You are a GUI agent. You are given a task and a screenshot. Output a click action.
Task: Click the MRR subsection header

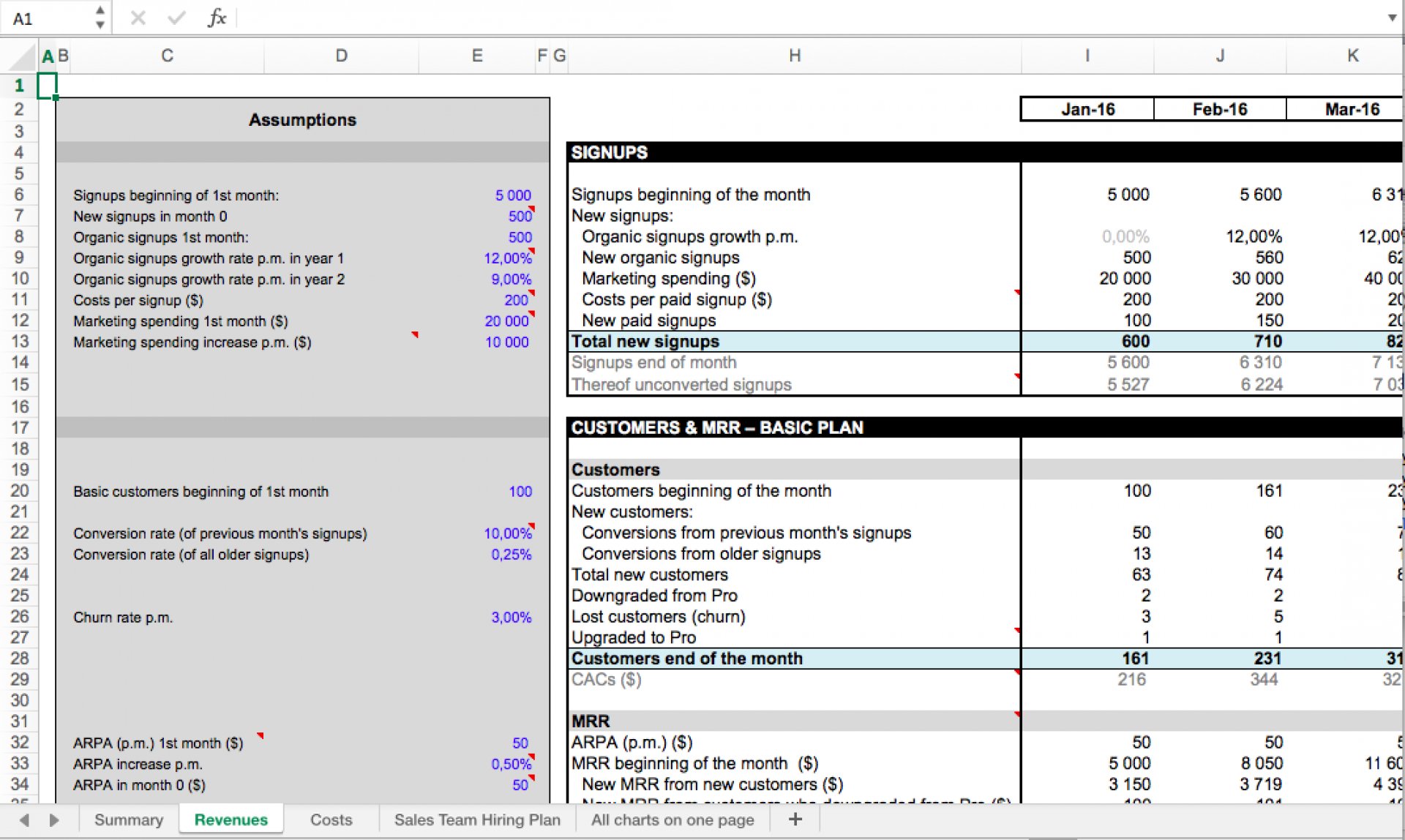tap(591, 721)
